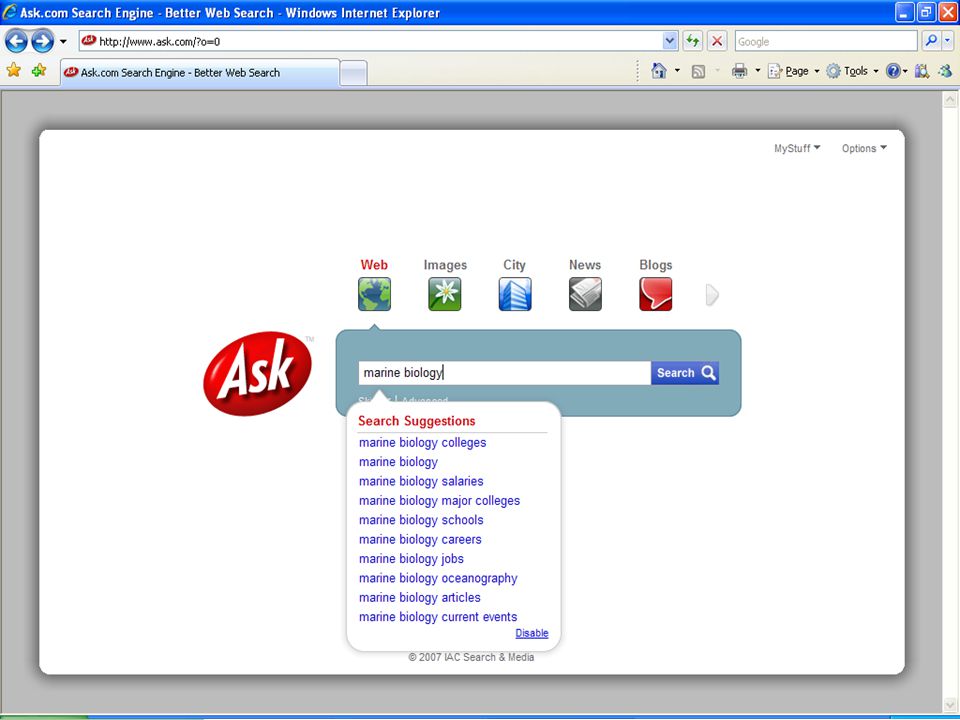The image size is (960, 720).
Task: Select the City building icon
Action: click(x=515, y=294)
